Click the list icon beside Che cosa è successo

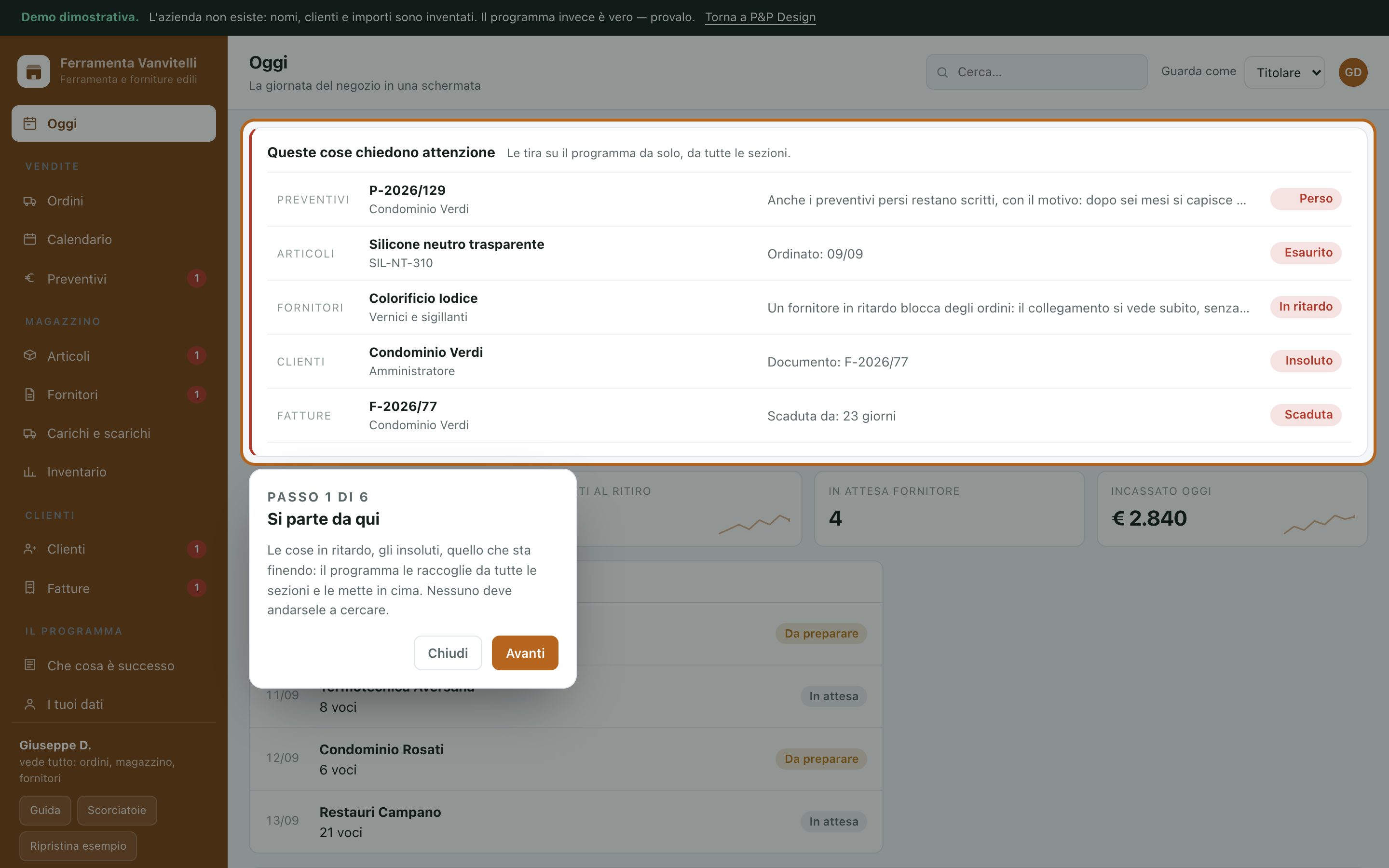pyautogui.click(x=30, y=665)
